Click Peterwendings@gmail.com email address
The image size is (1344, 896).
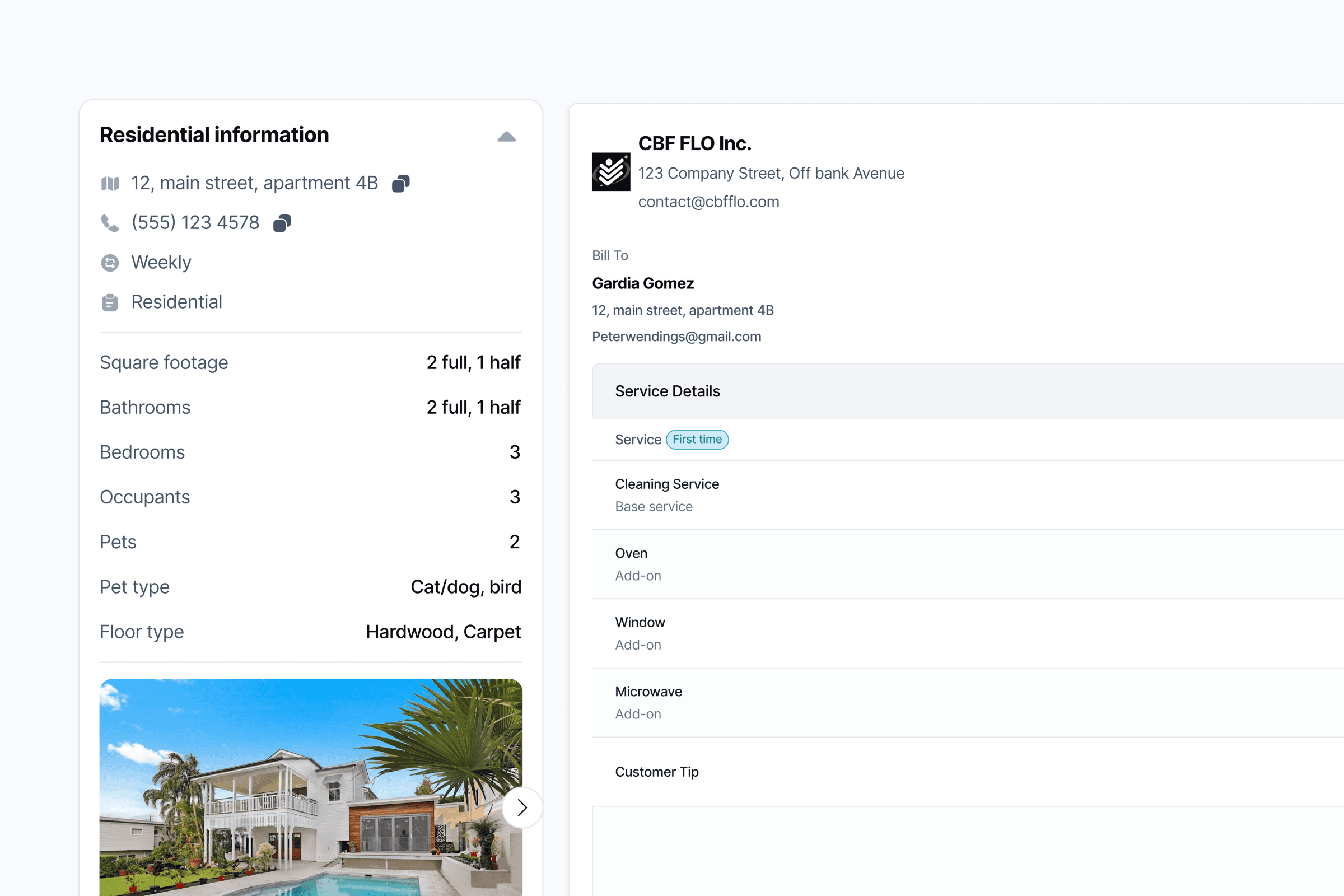[x=676, y=337]
